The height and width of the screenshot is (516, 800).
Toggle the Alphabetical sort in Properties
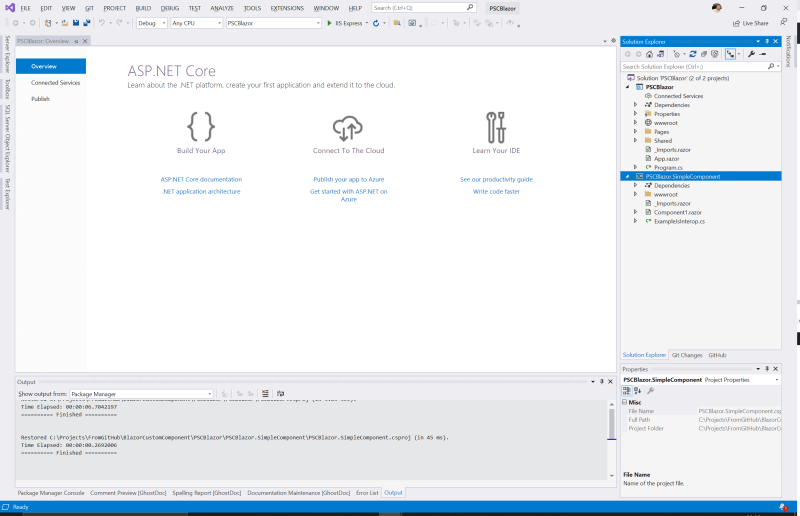pos(638,391)
